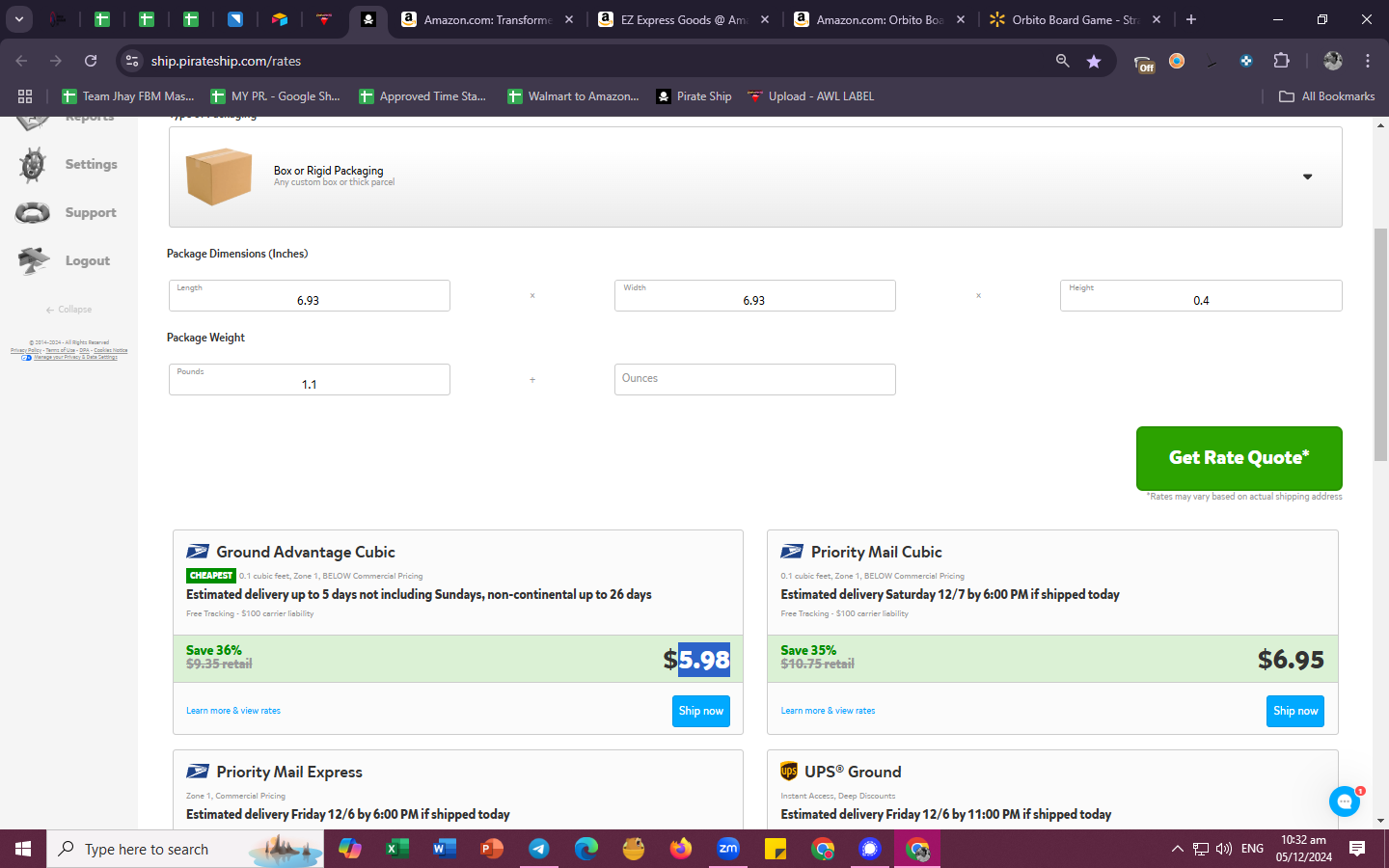Switch to Amazon.com Transformers tab

(x=488, y=19)
